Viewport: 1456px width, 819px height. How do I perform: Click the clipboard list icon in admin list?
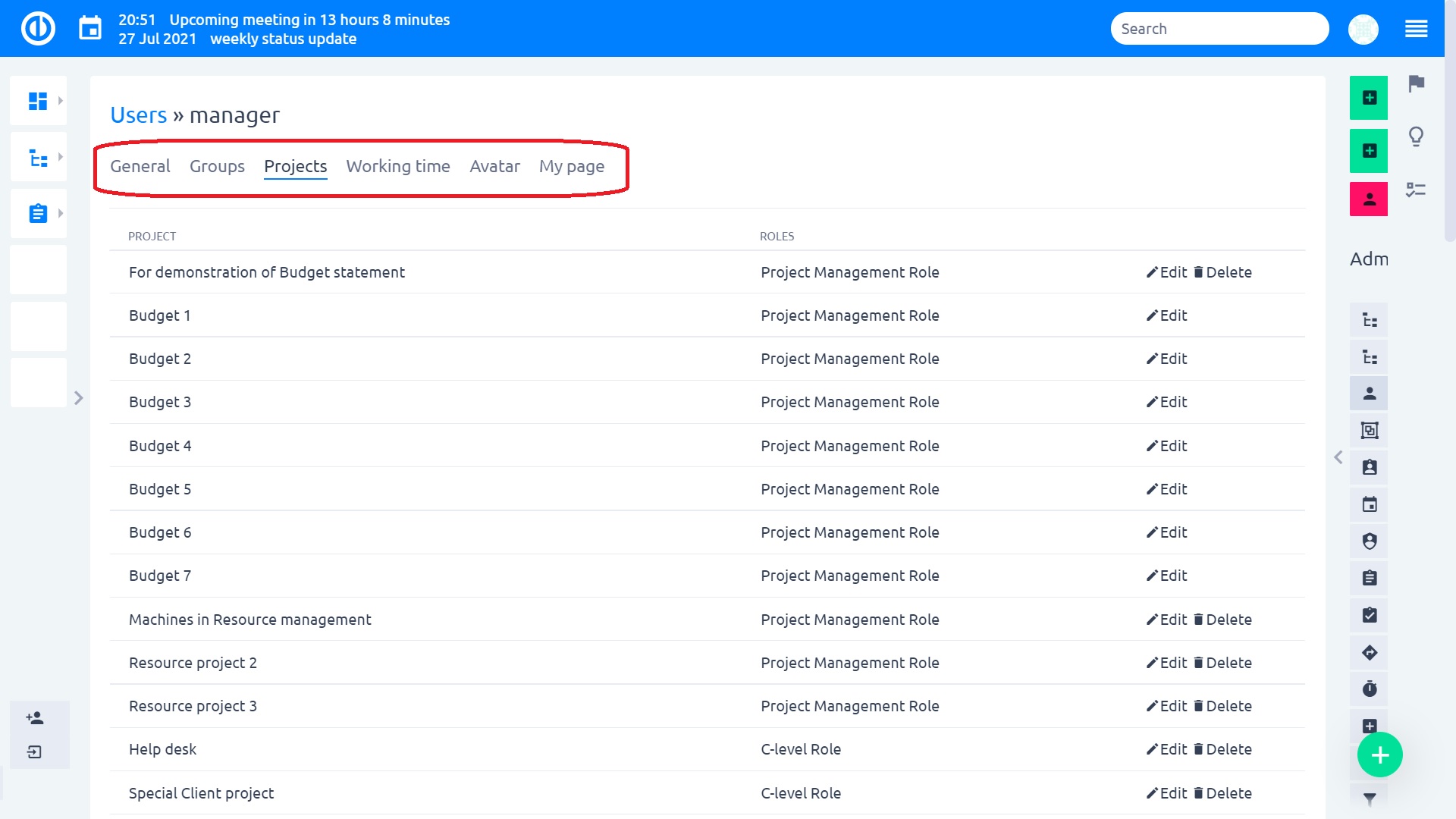[x=1369, y=578]
